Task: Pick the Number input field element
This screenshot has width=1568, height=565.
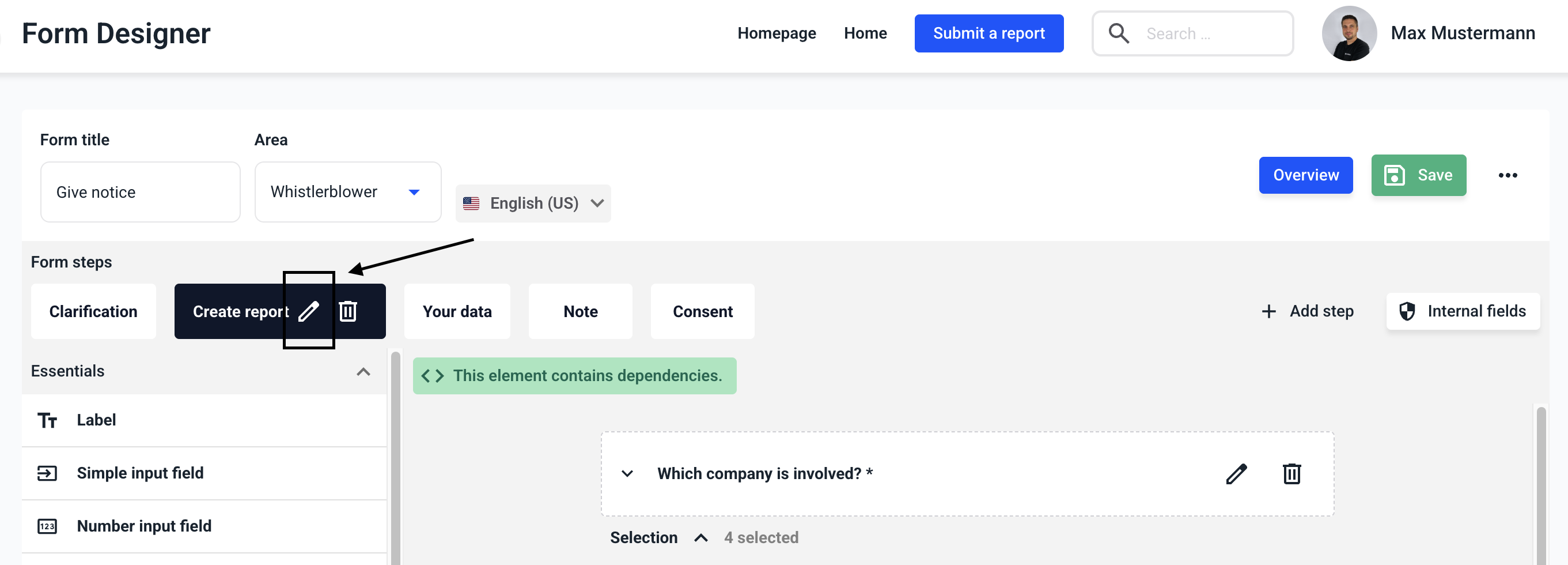Action: click(143, 526)
